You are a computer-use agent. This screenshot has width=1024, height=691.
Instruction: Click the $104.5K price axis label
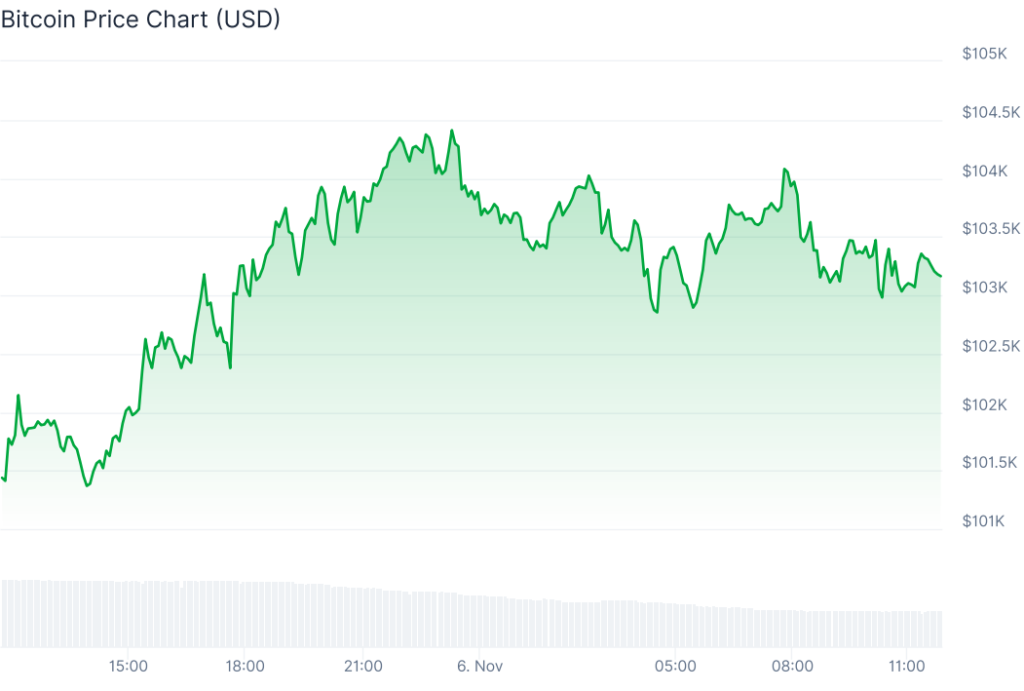[989, 112]
